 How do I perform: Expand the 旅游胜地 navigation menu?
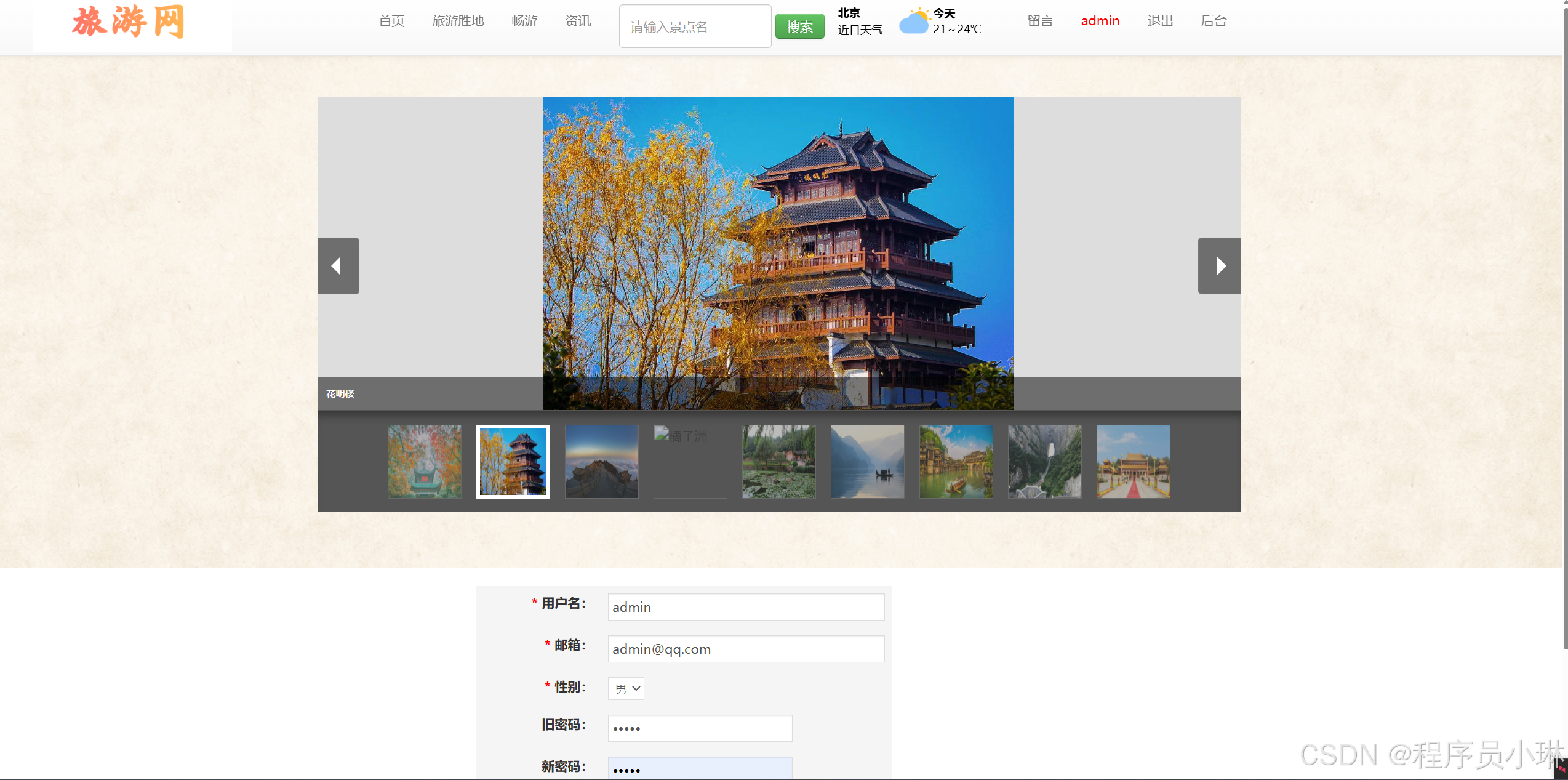click(458, 20)
